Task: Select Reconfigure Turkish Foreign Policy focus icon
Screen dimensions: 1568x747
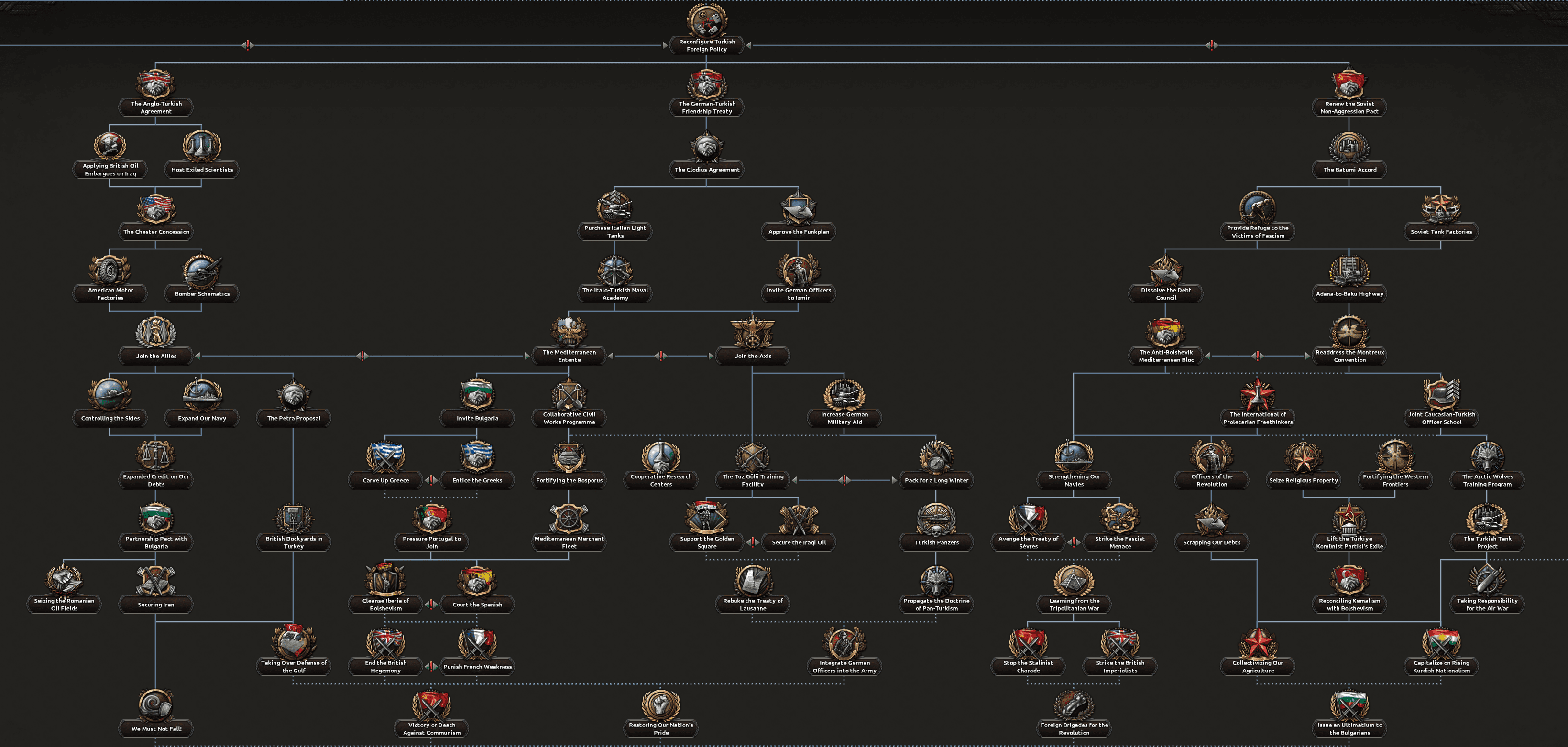Action: (707, 22)
